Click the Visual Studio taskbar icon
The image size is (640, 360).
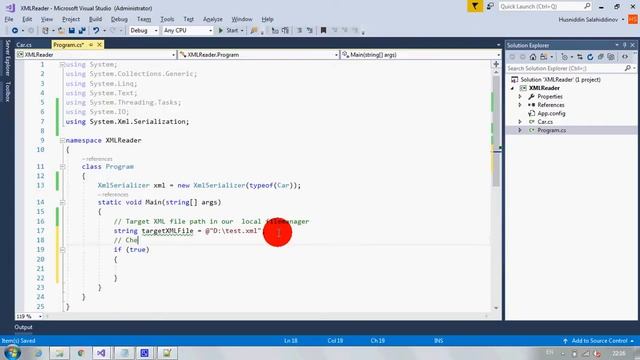(x=101, y=353)
